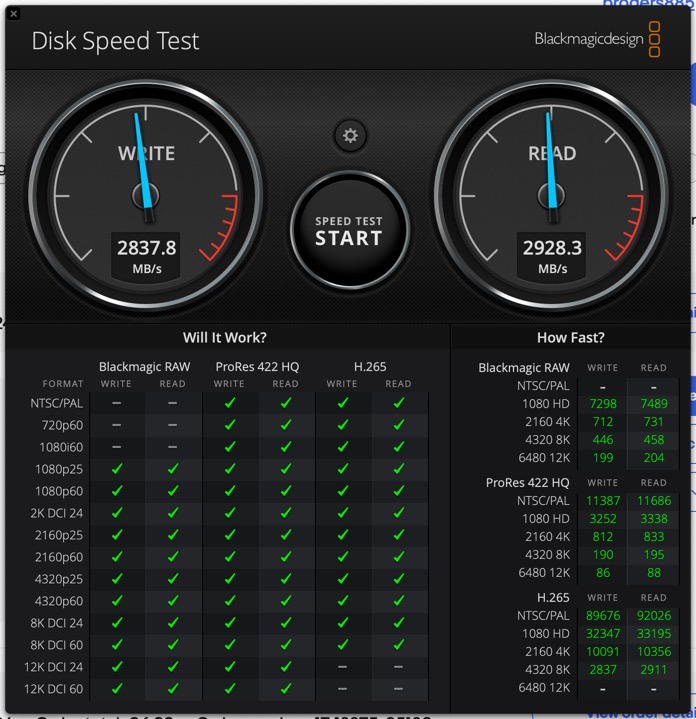Click the Disk Speed Test title
The image size is (696, 719).
click(115, 41)
